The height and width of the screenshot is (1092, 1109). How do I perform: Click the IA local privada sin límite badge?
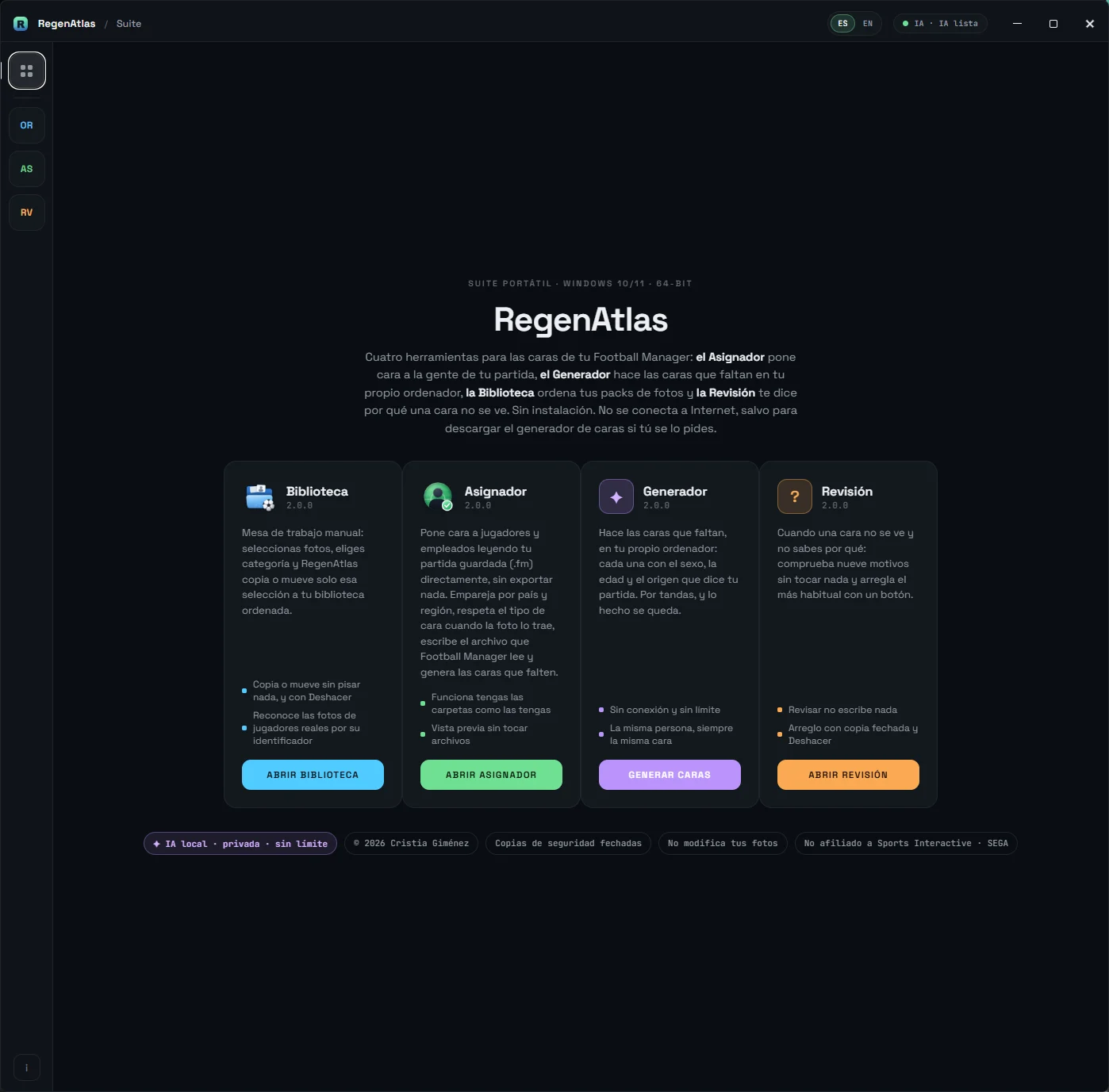click(x=240, y=844)
